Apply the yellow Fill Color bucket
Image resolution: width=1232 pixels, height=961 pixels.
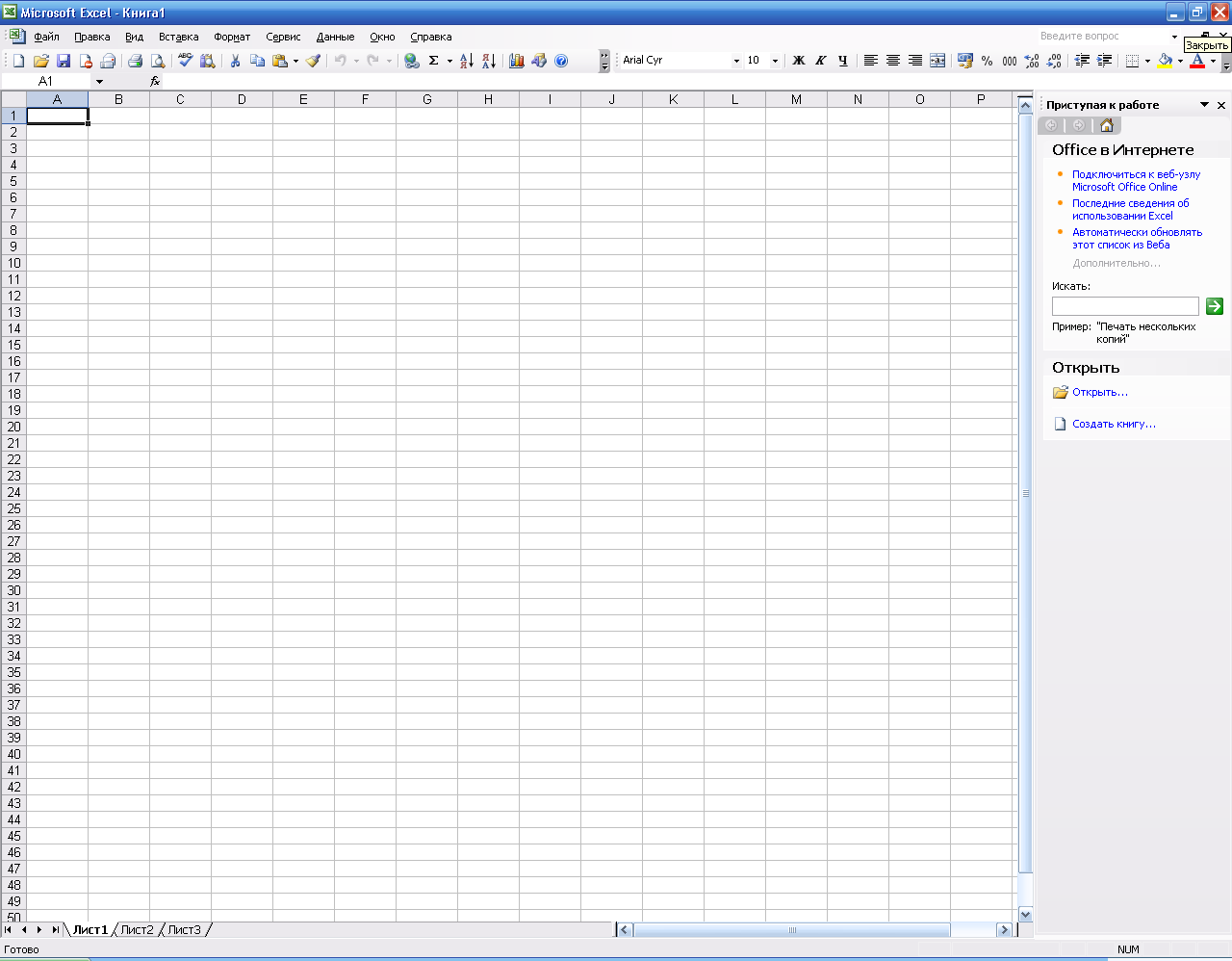pos(1165,61)
